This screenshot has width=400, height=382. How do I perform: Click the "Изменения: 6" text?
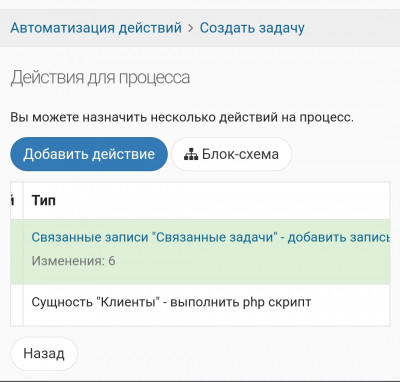tap(73, 261)
